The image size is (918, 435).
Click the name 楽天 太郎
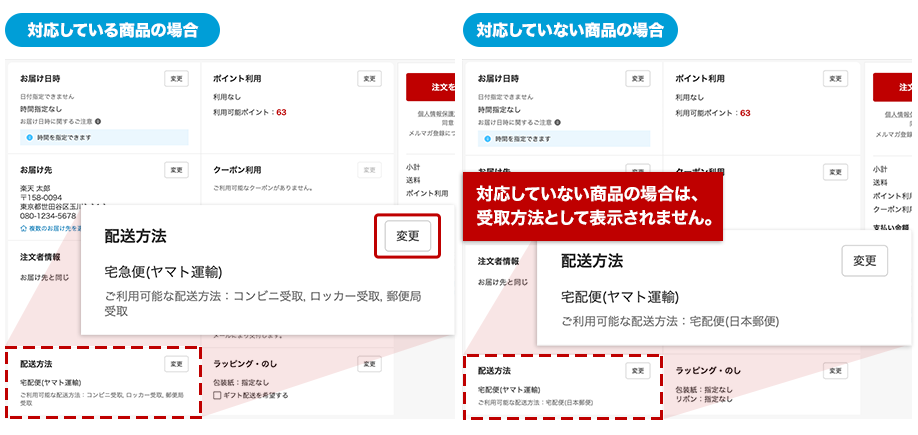36,189
